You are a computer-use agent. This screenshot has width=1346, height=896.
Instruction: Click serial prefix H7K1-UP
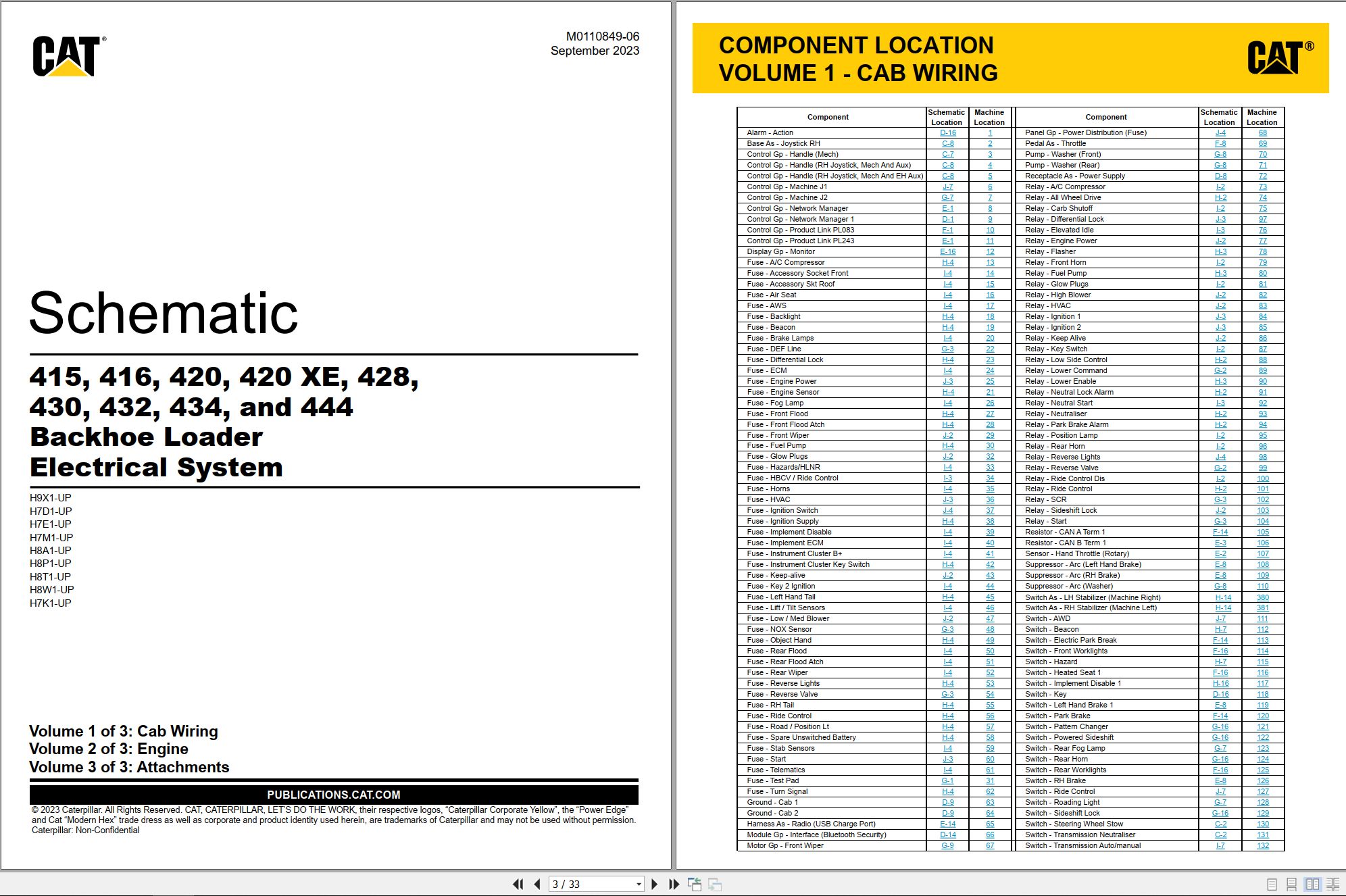[51, 603]
